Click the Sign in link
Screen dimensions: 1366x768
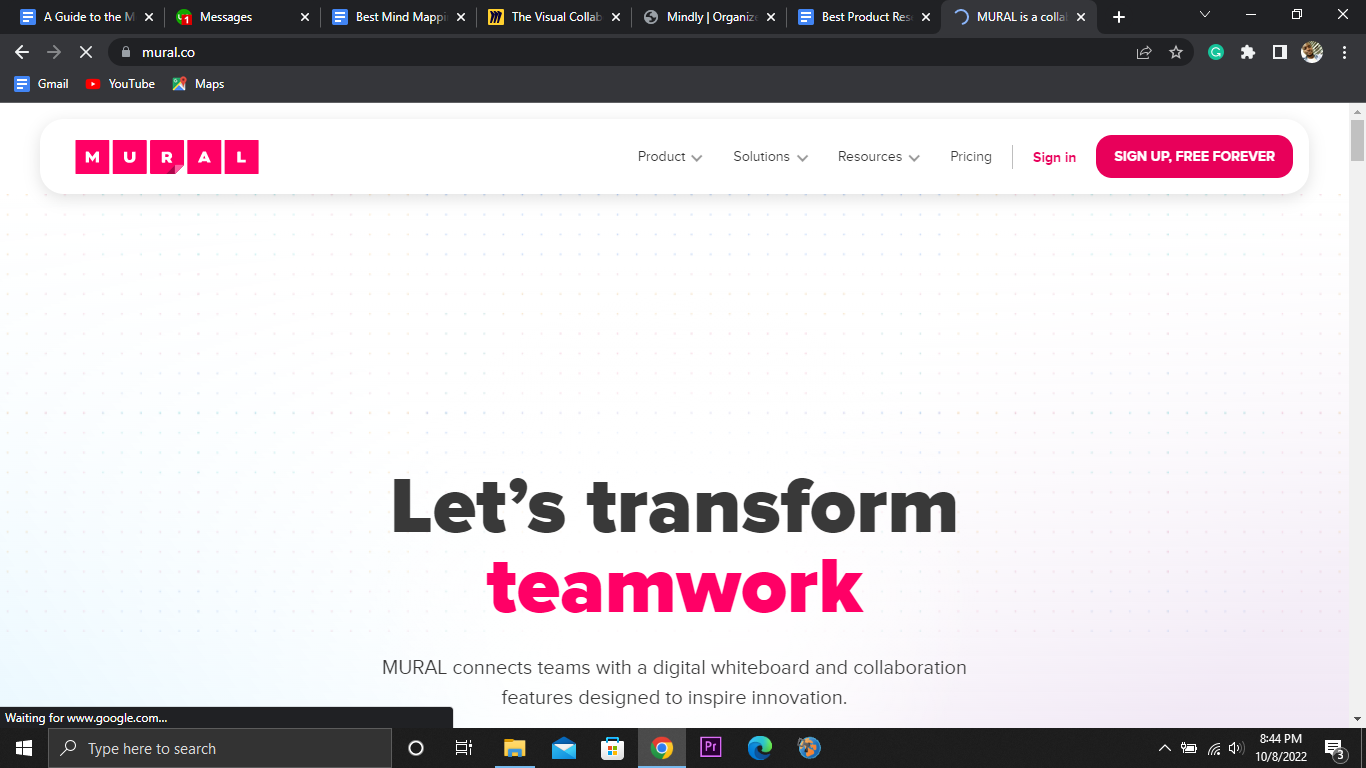coord(1054,157)
